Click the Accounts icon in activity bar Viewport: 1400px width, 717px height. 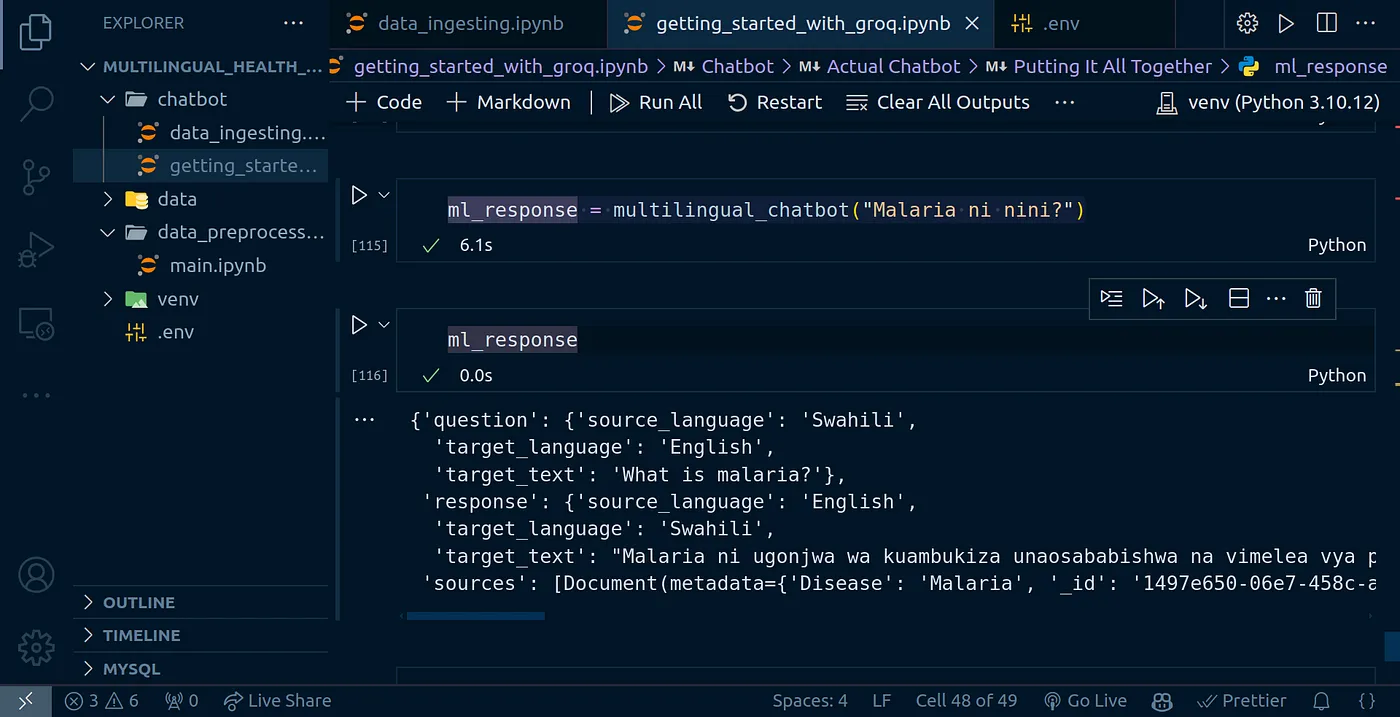[36, 575]
